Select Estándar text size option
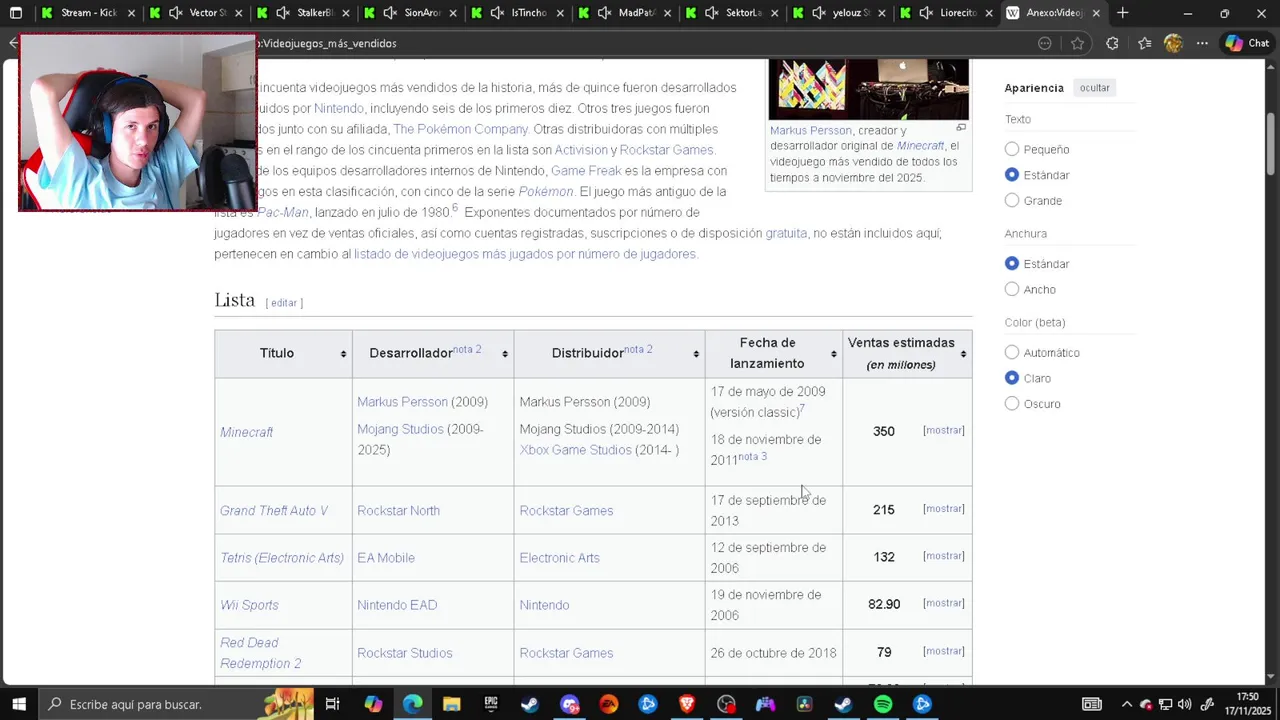The width and height of the screenshot is (1280, 720). pos(1012,175)
